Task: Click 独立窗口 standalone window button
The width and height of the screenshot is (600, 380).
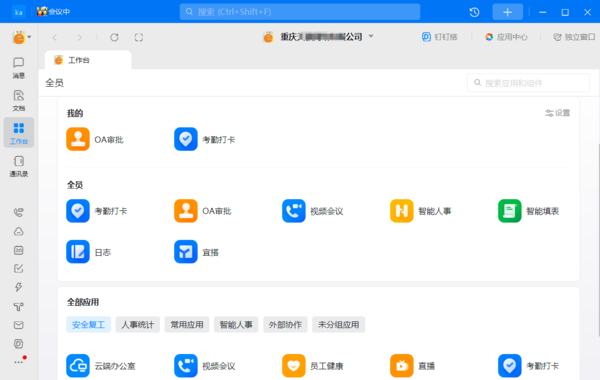Action: tap(574, 37)
